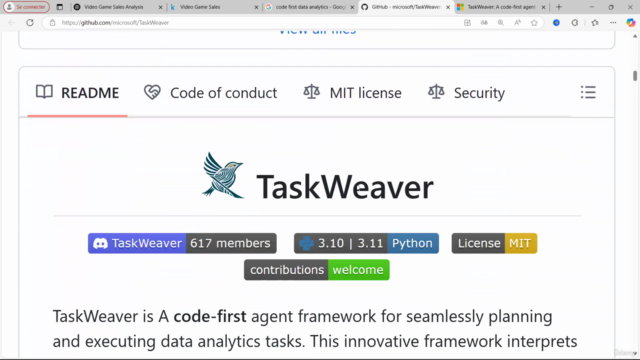640x360 pixels.
Task: Open the contributions welcome badge
Action: [317, 270]
